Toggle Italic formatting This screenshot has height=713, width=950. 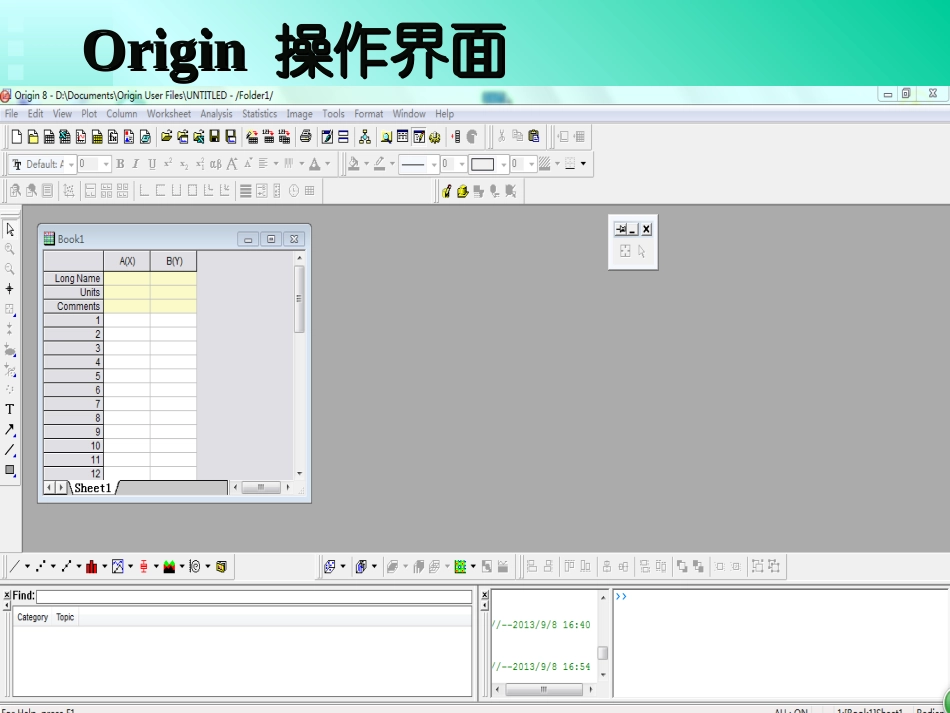pyautogui.click(x=136, y=164)
